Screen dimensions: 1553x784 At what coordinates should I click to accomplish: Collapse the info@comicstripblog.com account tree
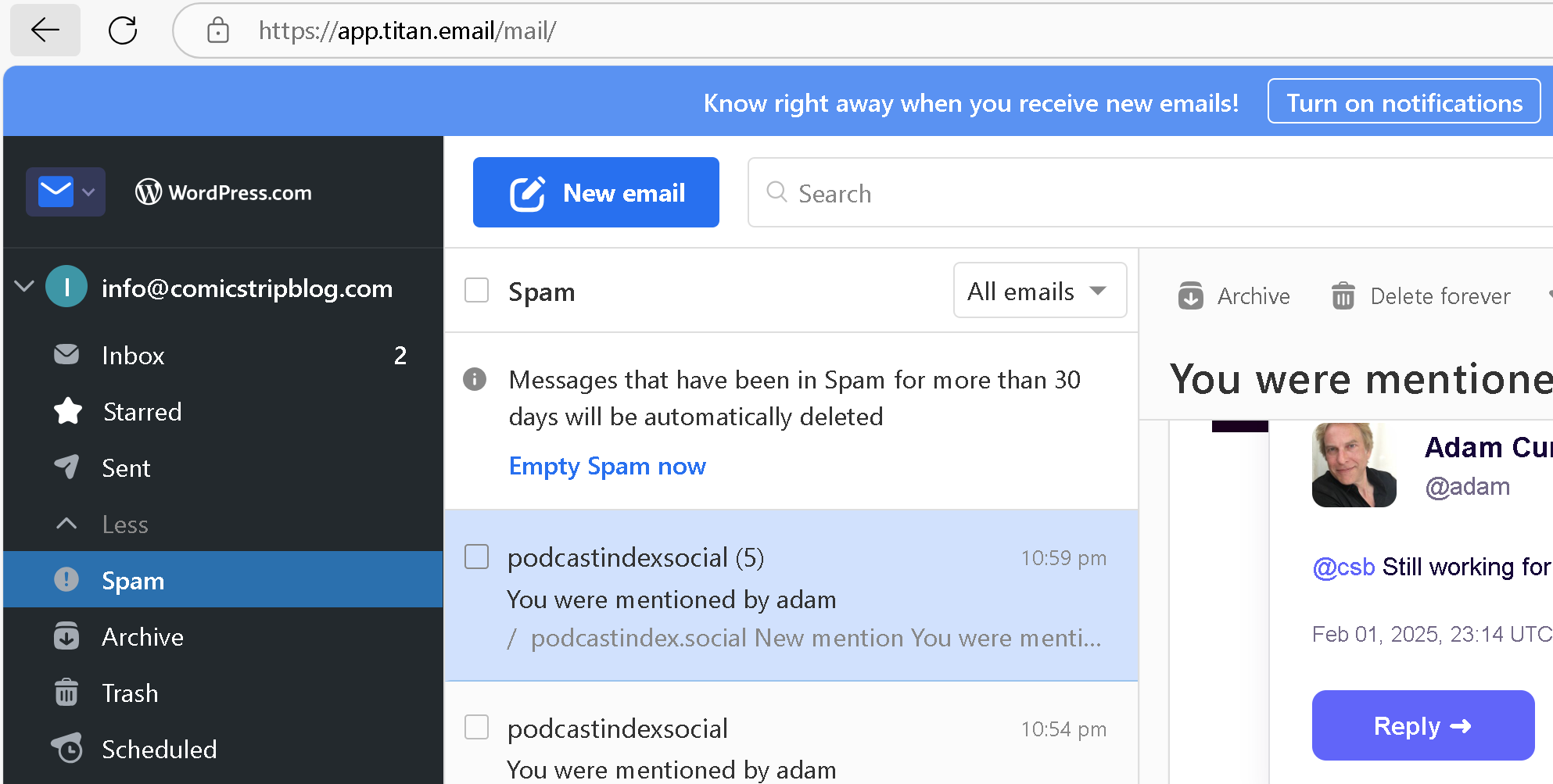click(24, 287)
